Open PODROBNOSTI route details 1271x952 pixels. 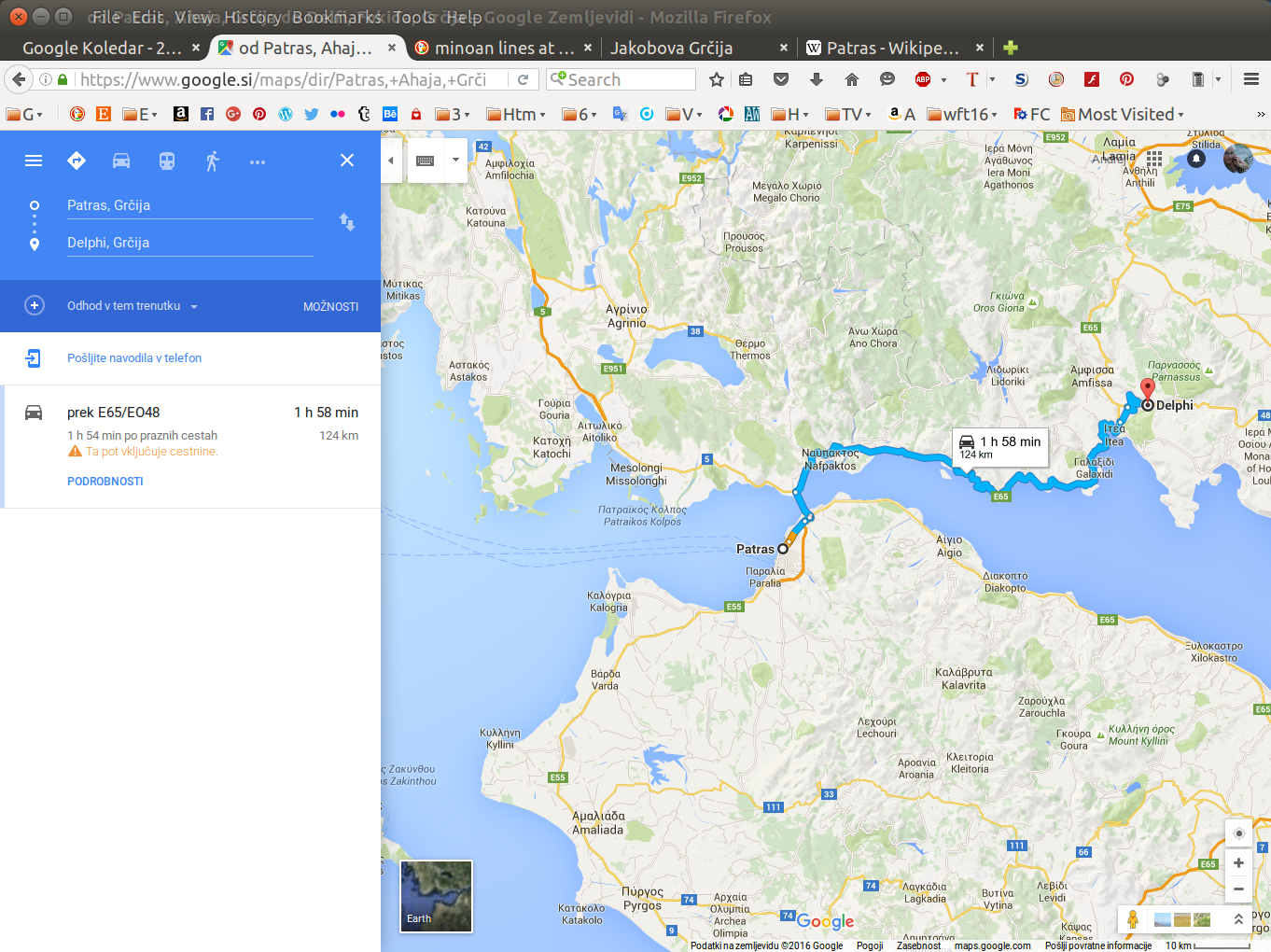tap(105, 482)
